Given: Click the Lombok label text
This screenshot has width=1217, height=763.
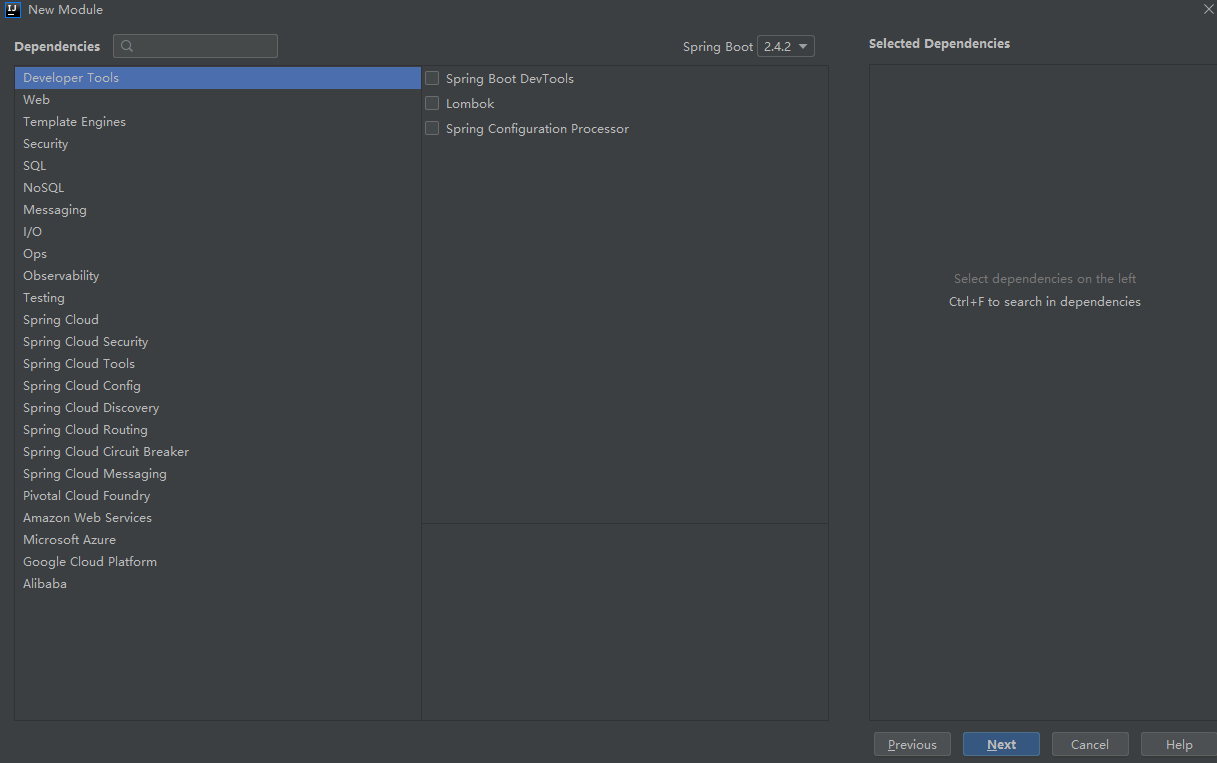Looking at the screenshot, I should coord(470,103).
